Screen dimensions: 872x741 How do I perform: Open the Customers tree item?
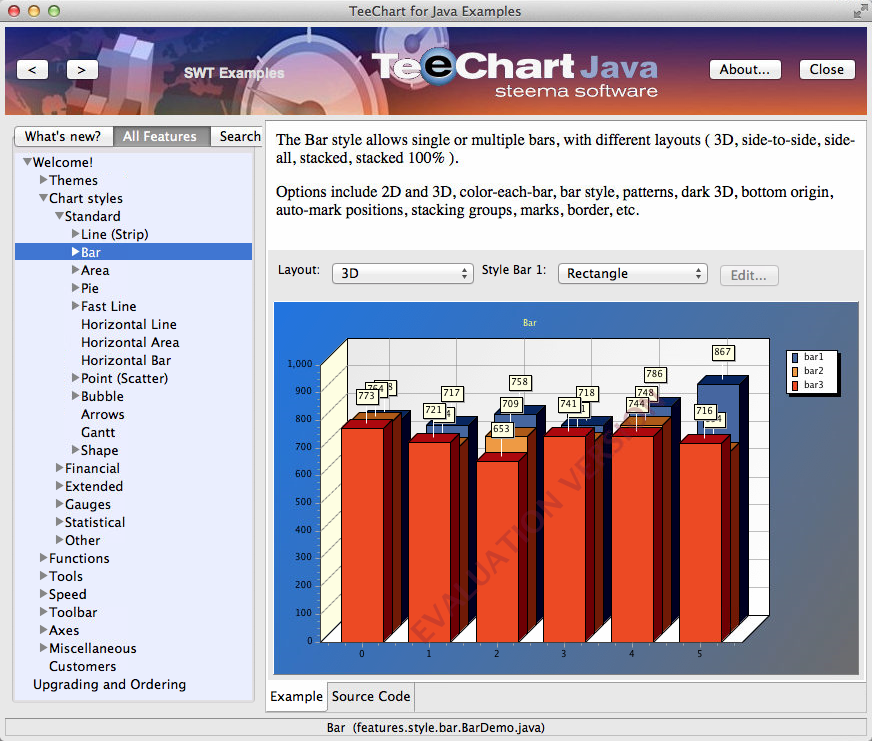pyautogui.click(x=83, y=666)
